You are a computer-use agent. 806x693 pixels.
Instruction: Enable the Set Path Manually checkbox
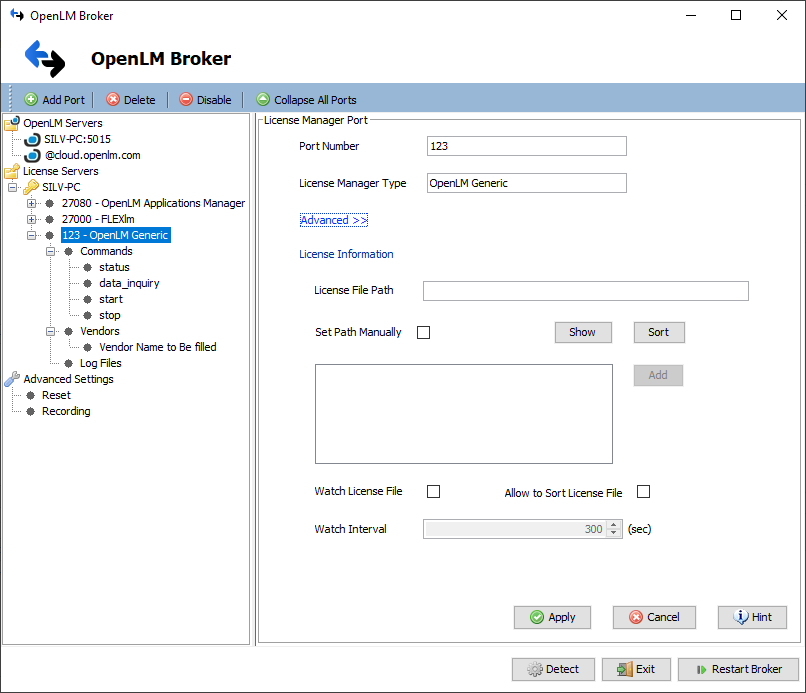pyautogui.click(x=423, y=331)
